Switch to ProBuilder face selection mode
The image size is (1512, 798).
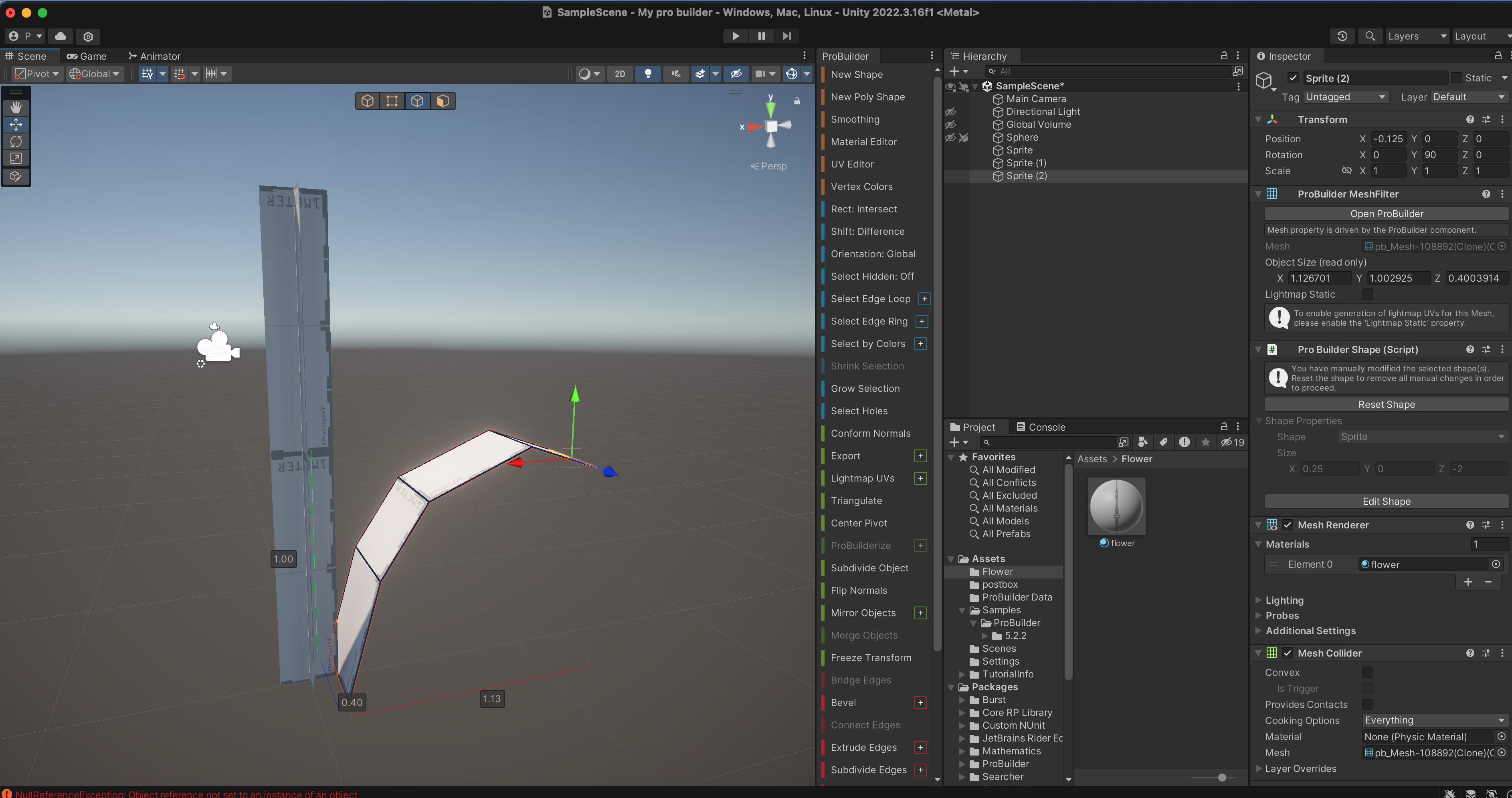(x=443, y=101)
